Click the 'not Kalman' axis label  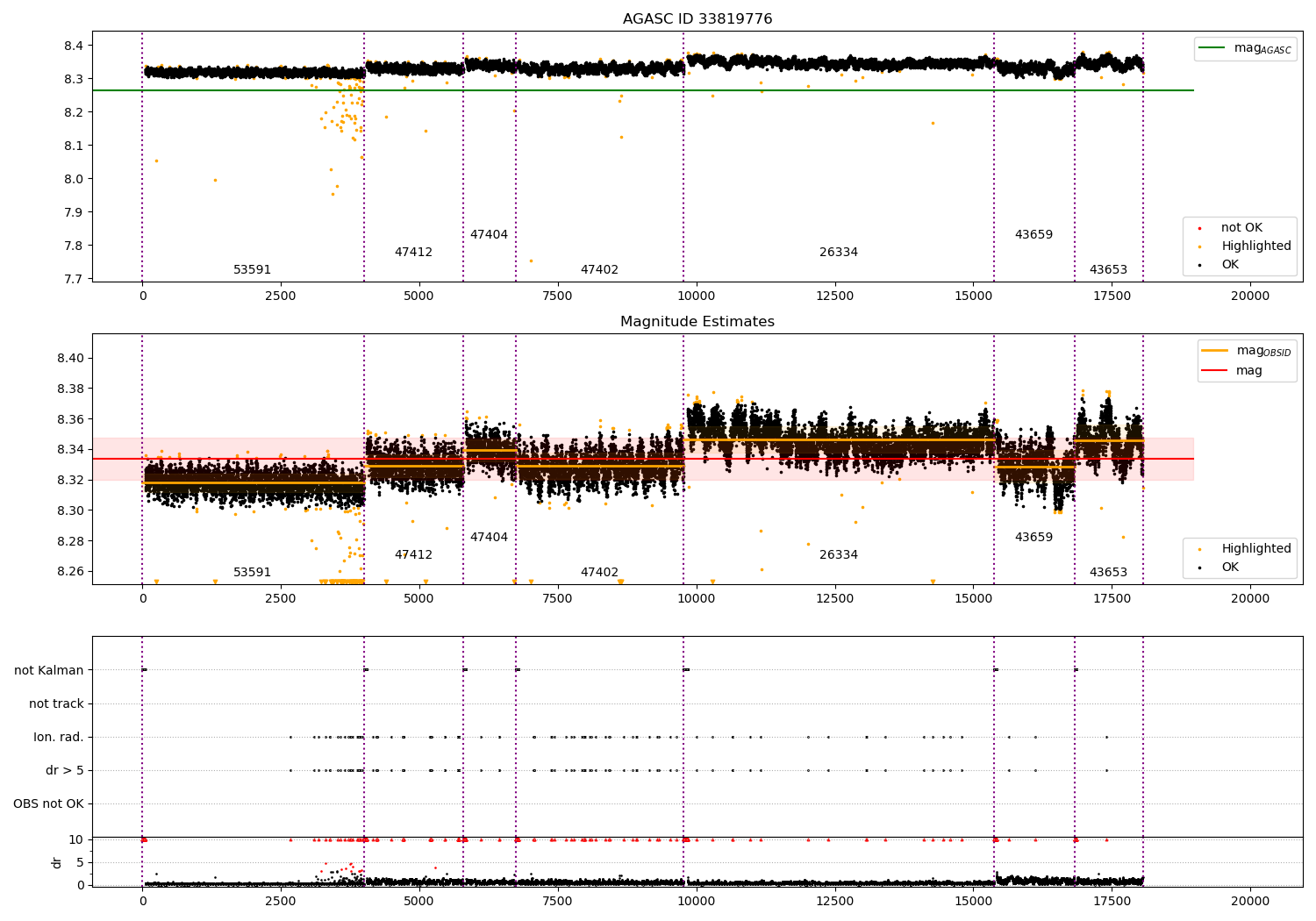point(49,671)
